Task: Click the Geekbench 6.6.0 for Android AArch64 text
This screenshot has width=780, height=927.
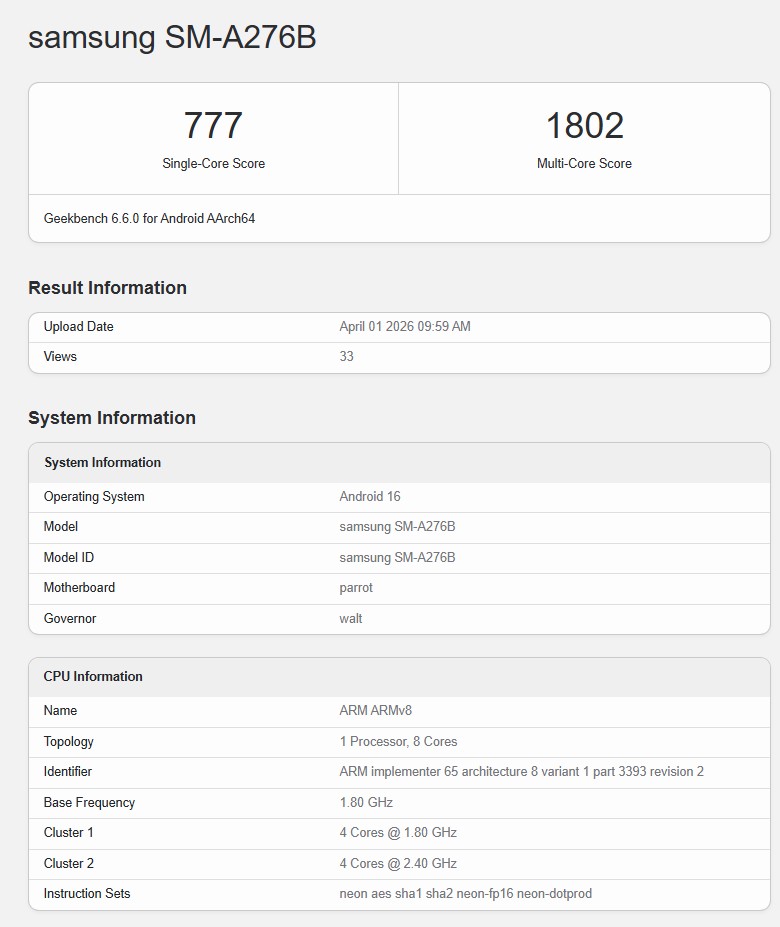Action: (149, 218)
